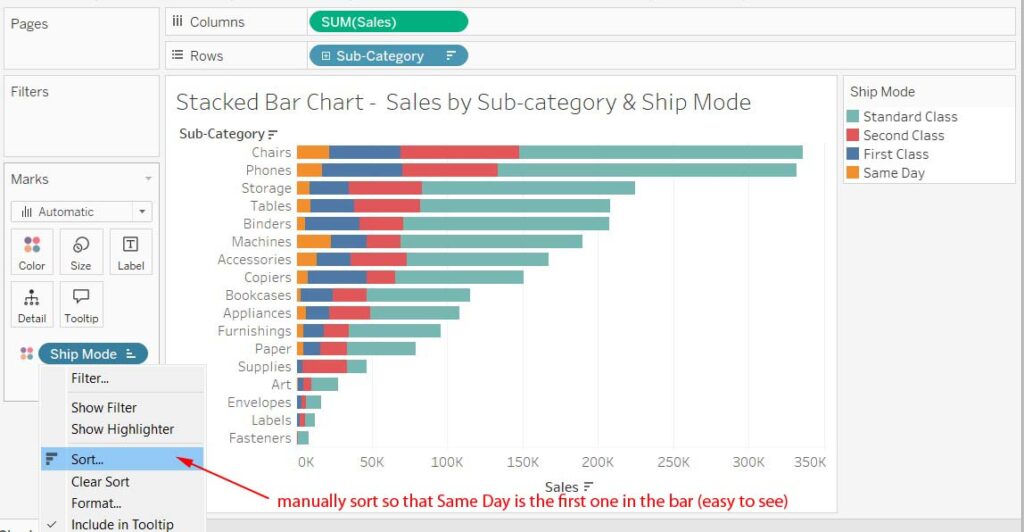Click the sort icon next to Sales axis
Viewport: 1024px width, 532px height.
pos(588,487)
